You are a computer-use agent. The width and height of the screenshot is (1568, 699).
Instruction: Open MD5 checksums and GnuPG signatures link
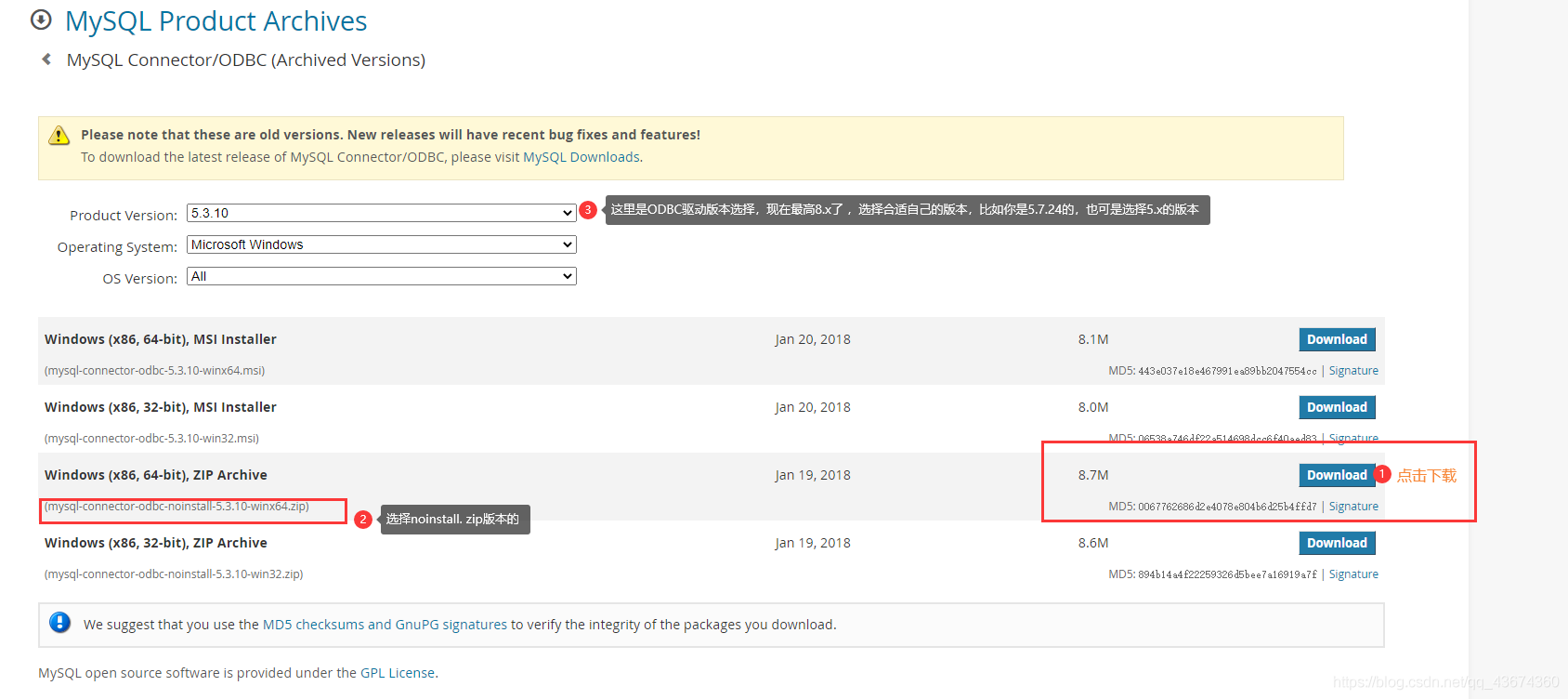click(x=385, y=625)
